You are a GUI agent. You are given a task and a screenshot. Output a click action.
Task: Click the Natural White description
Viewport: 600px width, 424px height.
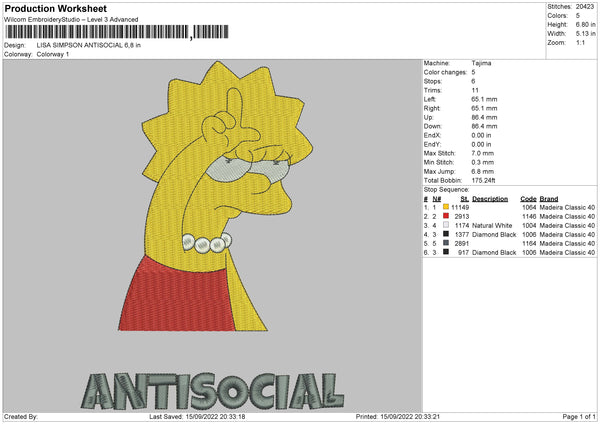point(492,225)
